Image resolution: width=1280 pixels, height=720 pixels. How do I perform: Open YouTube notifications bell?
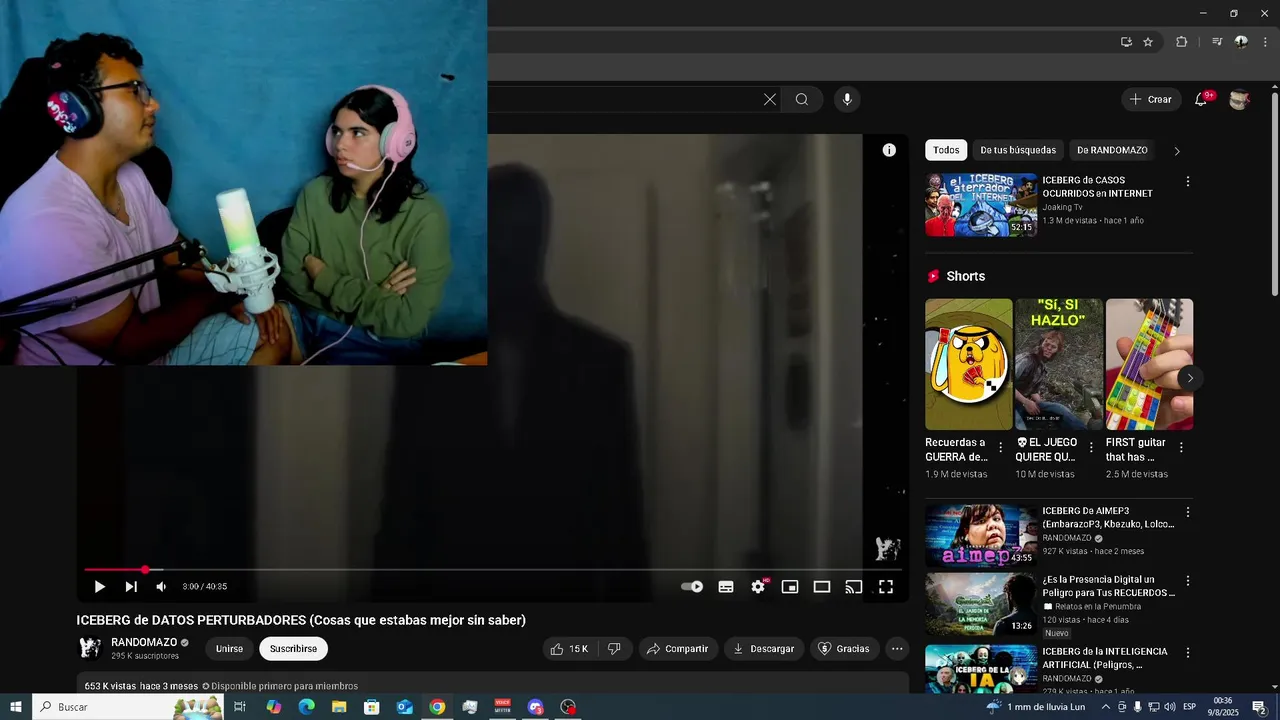pos(1201,99)
